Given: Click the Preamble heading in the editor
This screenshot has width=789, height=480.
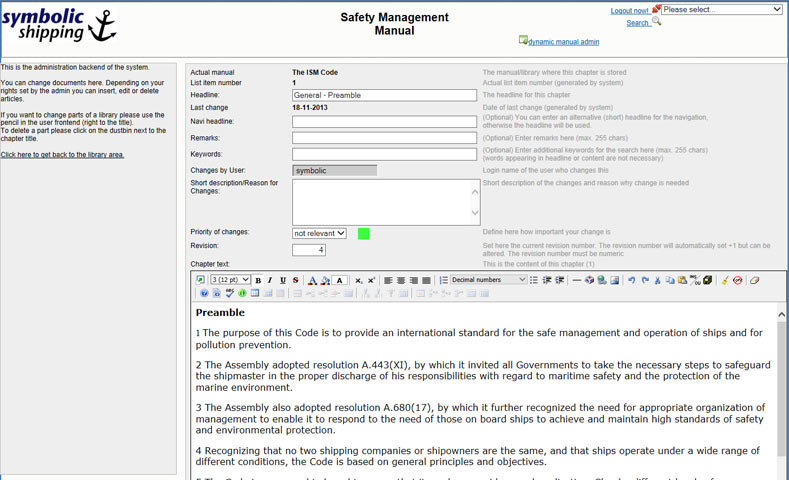Looking at the screenshot, I should (x=220, y=312).
